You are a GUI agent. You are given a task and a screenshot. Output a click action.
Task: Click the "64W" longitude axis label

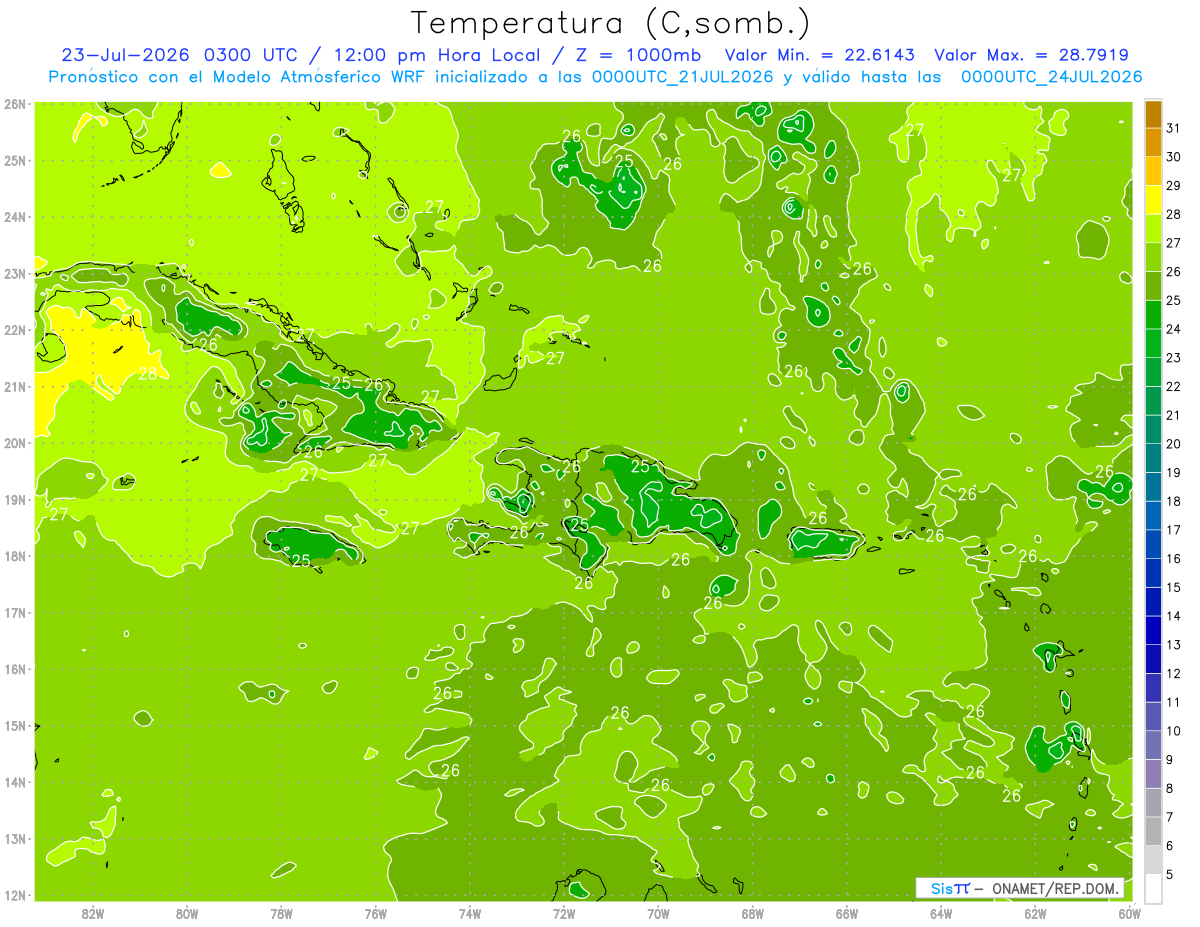[941, 913]
